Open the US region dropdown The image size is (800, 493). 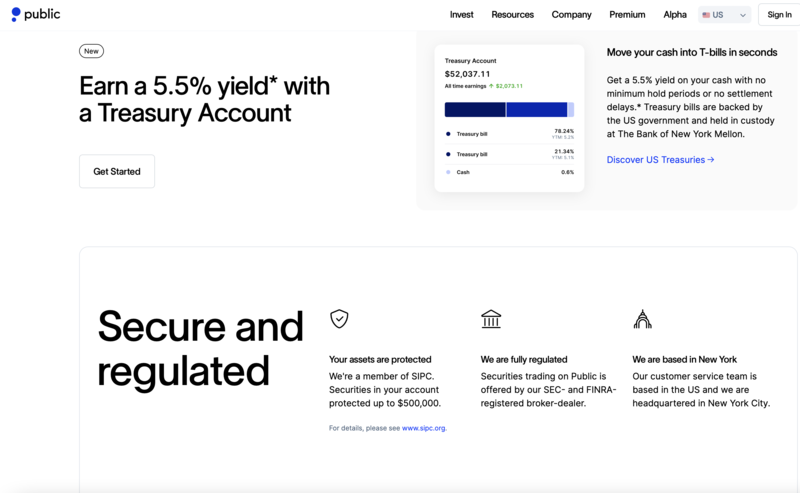click(725, 15)
